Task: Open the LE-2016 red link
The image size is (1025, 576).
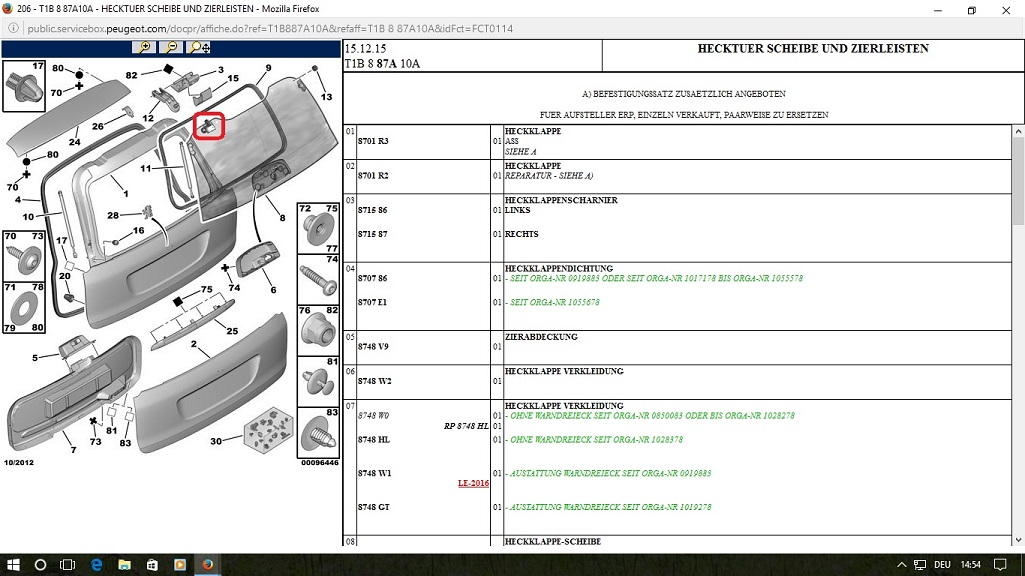Action: (473, 483)
